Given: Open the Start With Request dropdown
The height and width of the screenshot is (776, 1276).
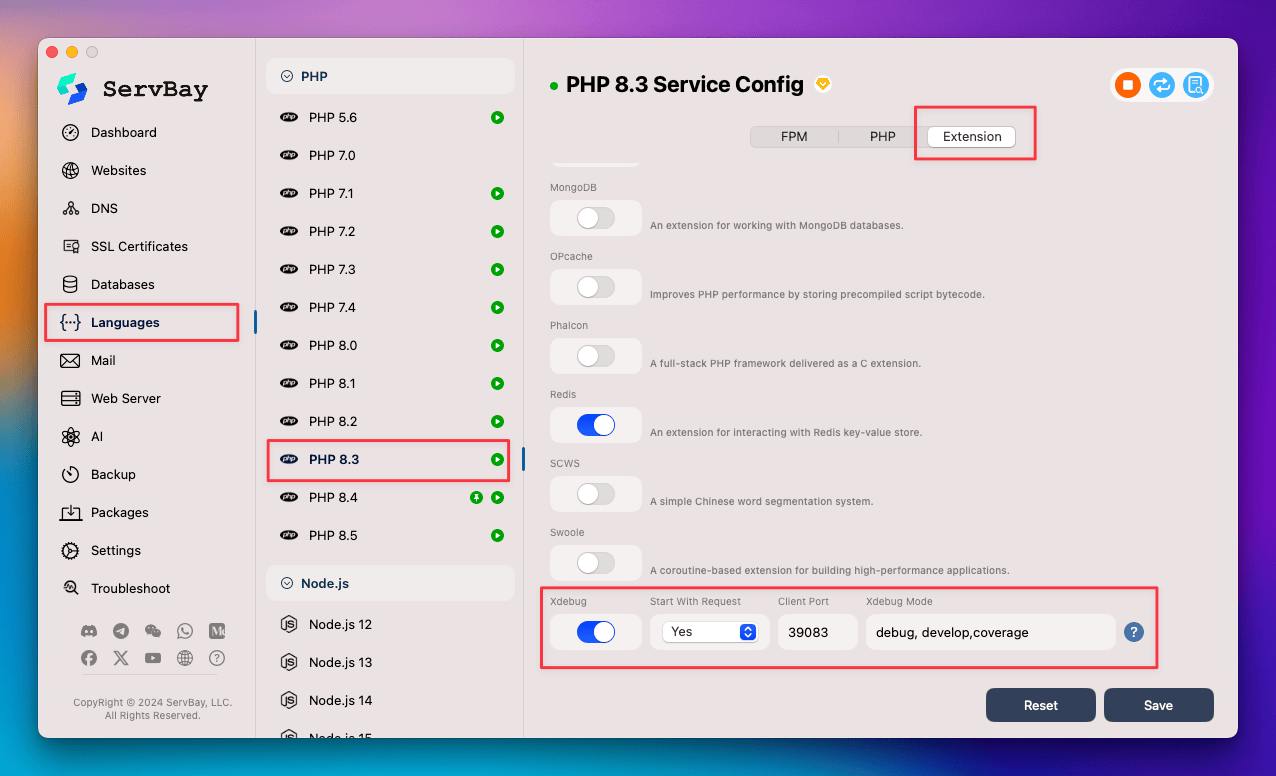Looking at the screenshot, I should point(710,631).
